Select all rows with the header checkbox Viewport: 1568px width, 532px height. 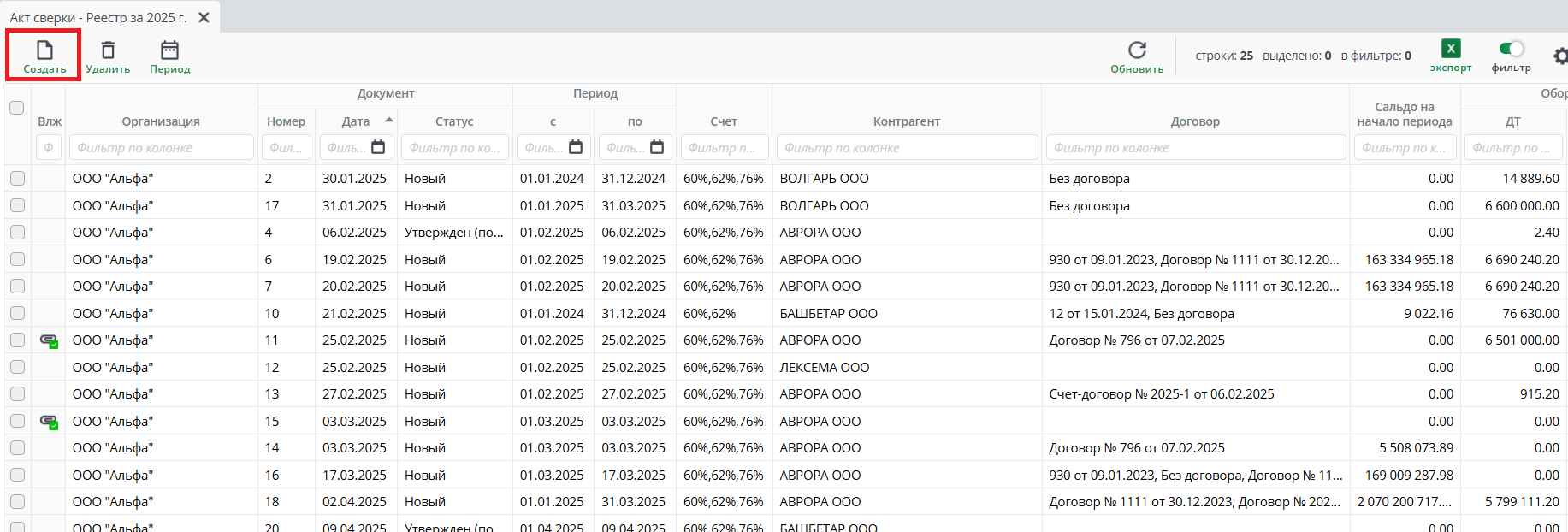[x=17, y=108]
